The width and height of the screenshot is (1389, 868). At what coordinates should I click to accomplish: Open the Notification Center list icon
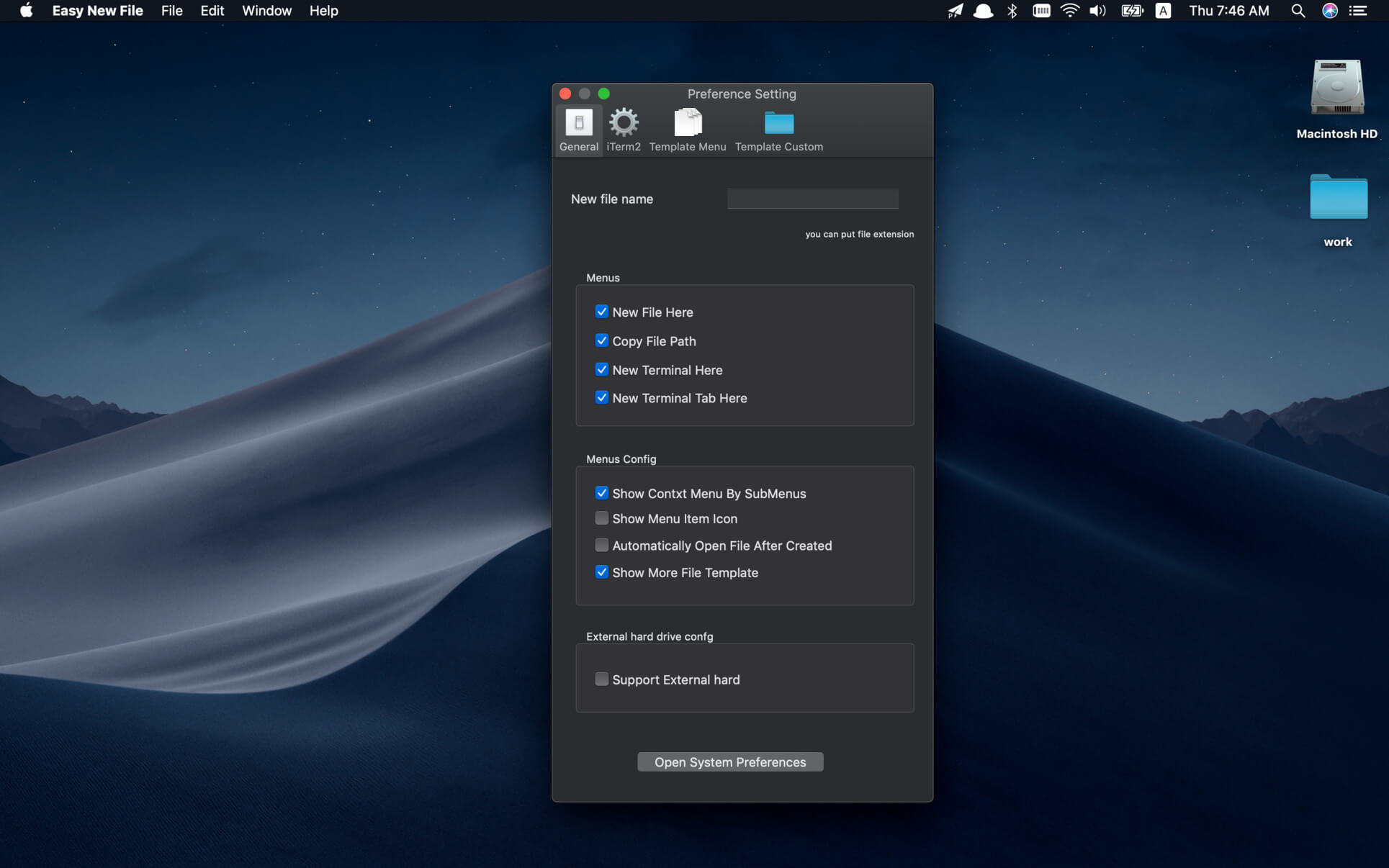(1358, 11)
